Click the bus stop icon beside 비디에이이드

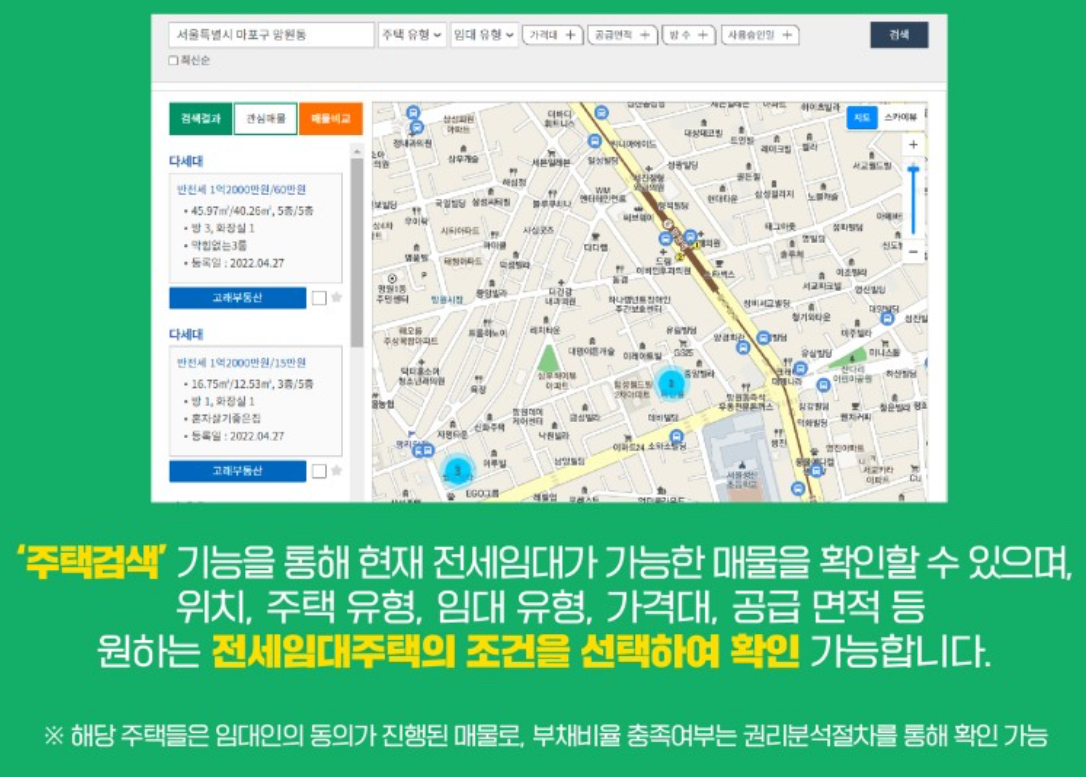pos(594,141)
